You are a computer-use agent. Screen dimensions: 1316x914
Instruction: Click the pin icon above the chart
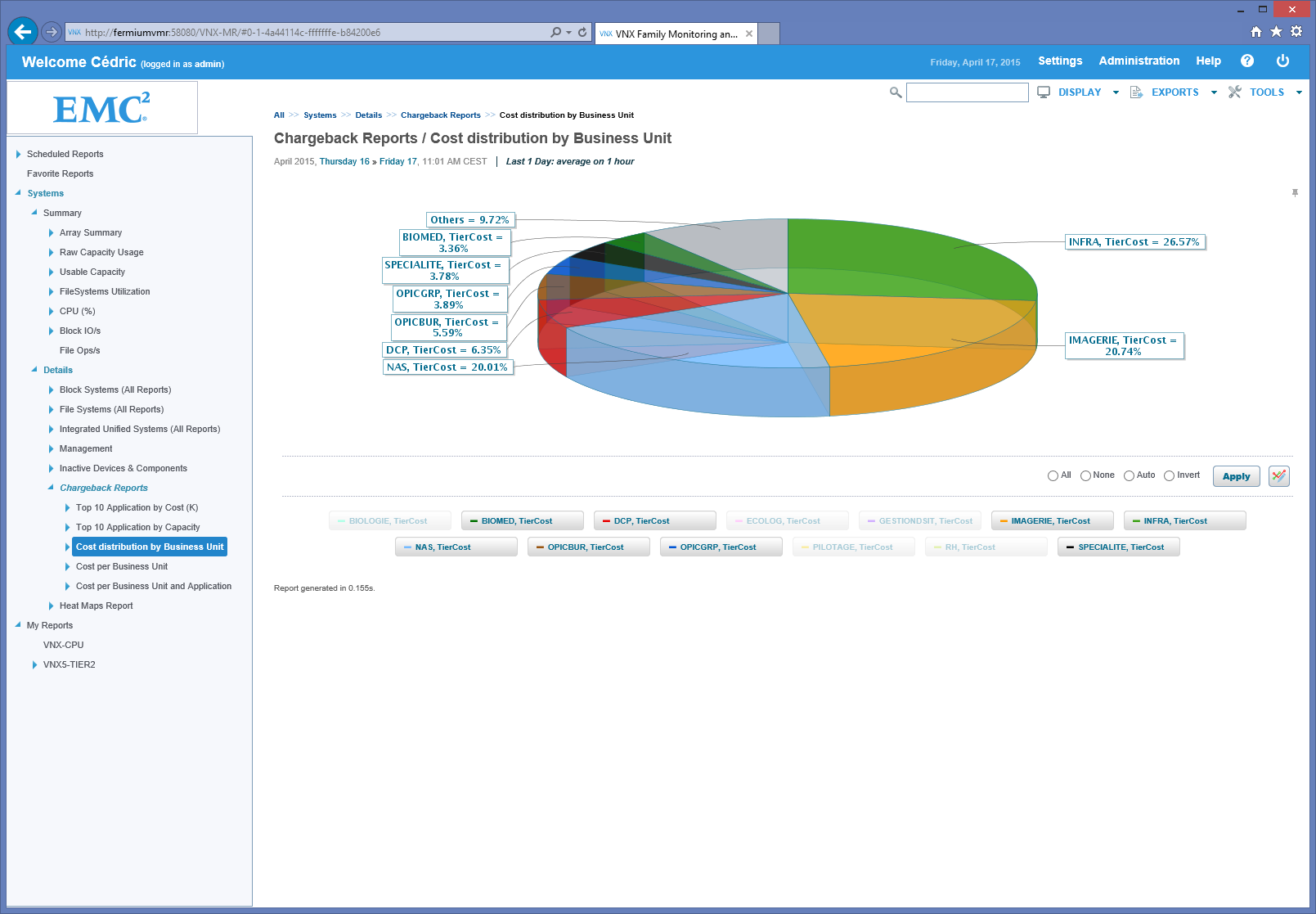pyautogui.click(x=1295, y=193)
